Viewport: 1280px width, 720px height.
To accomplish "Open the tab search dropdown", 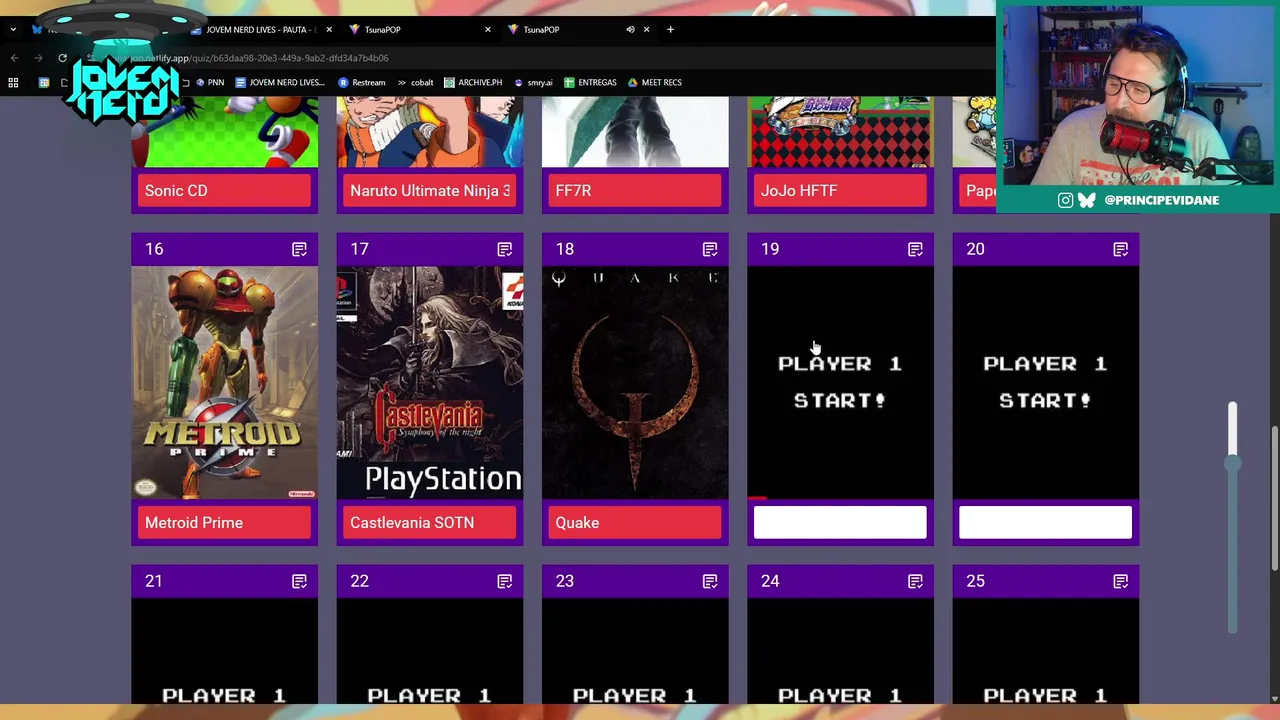I will 13,29.
